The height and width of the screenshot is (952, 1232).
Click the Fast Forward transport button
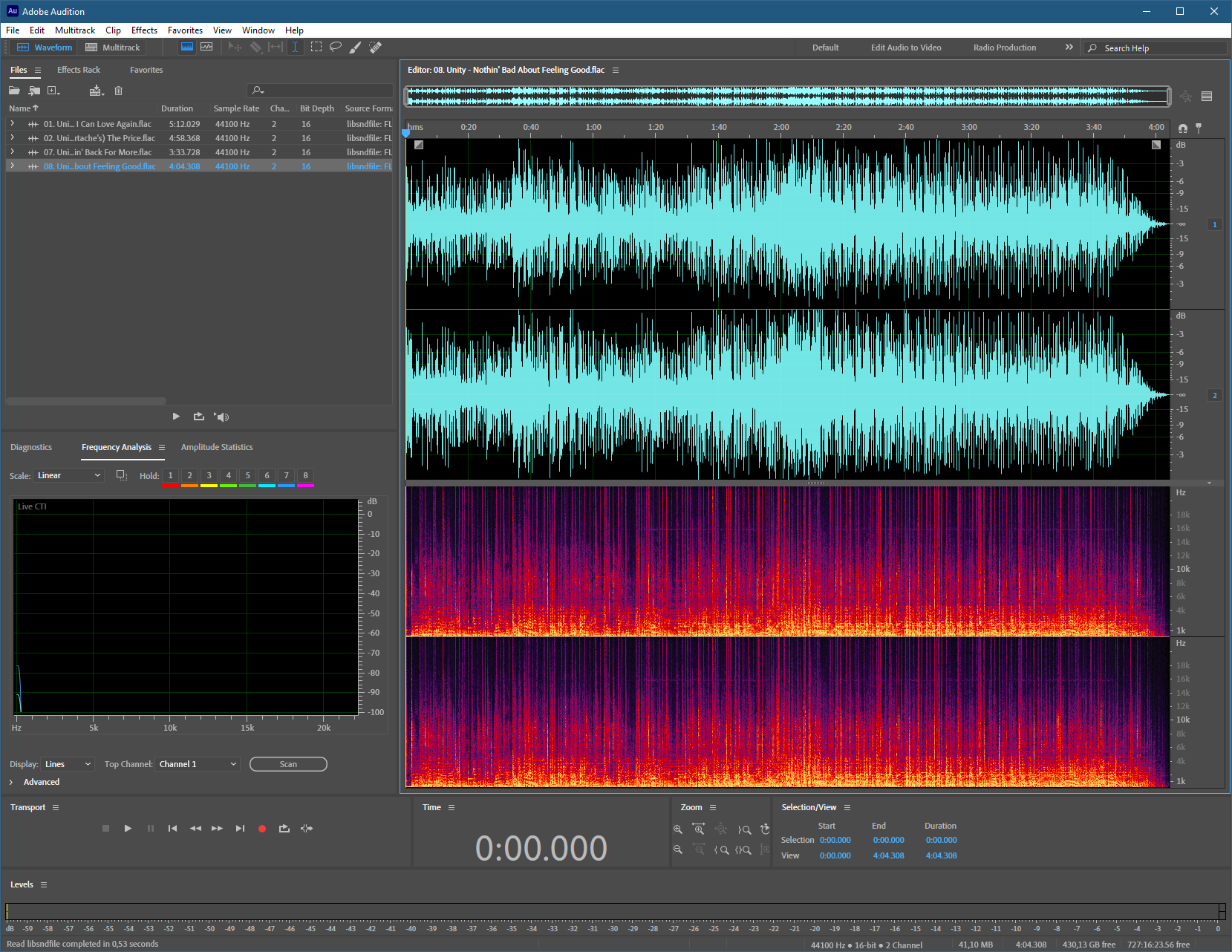pyautogui.click(x=217, y=828)
